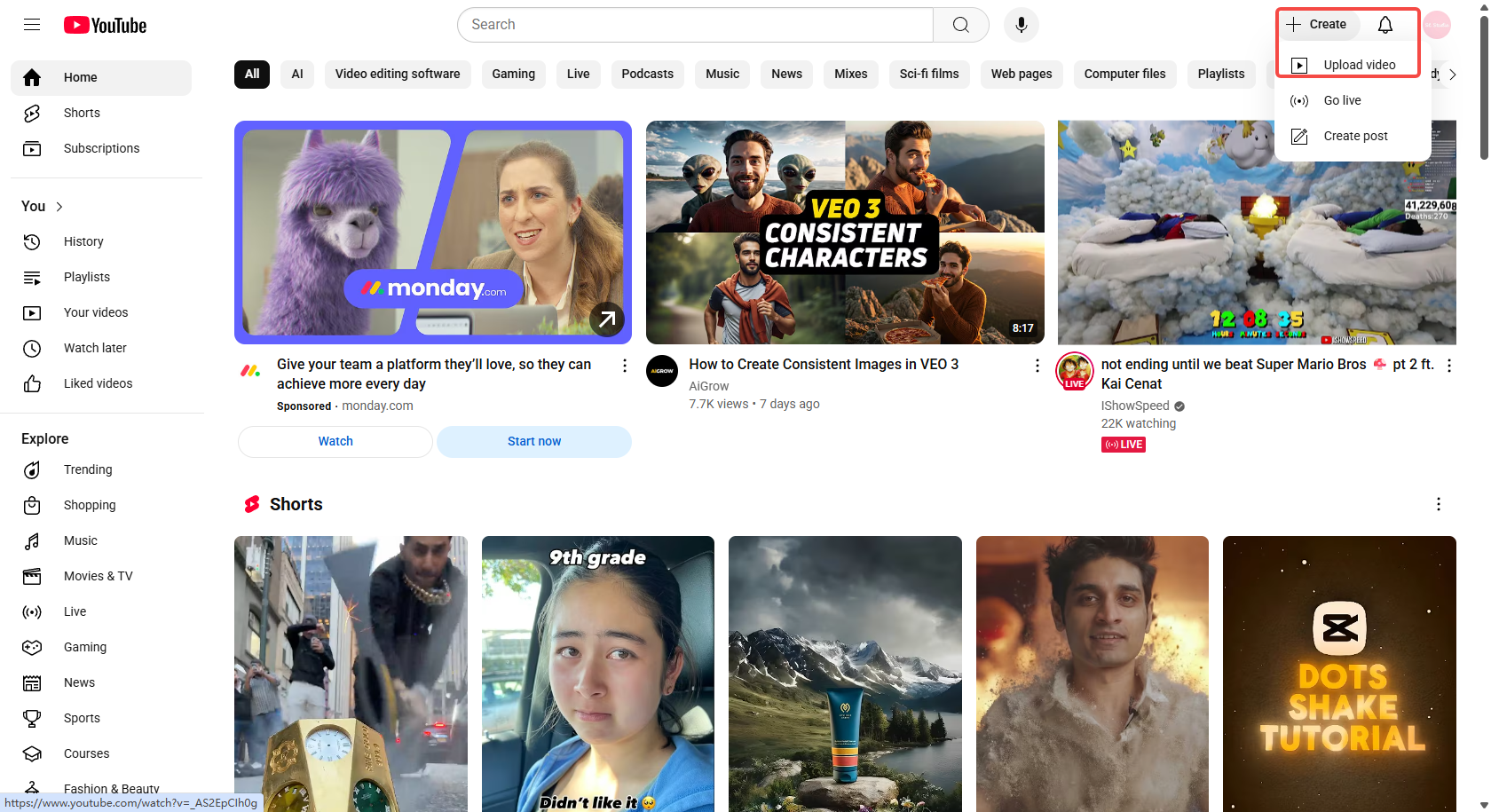Image resolution: width=1491 pixels, height=812 pixels.
Task: Open the monday.com sponsor link
Action: point(377,406)
